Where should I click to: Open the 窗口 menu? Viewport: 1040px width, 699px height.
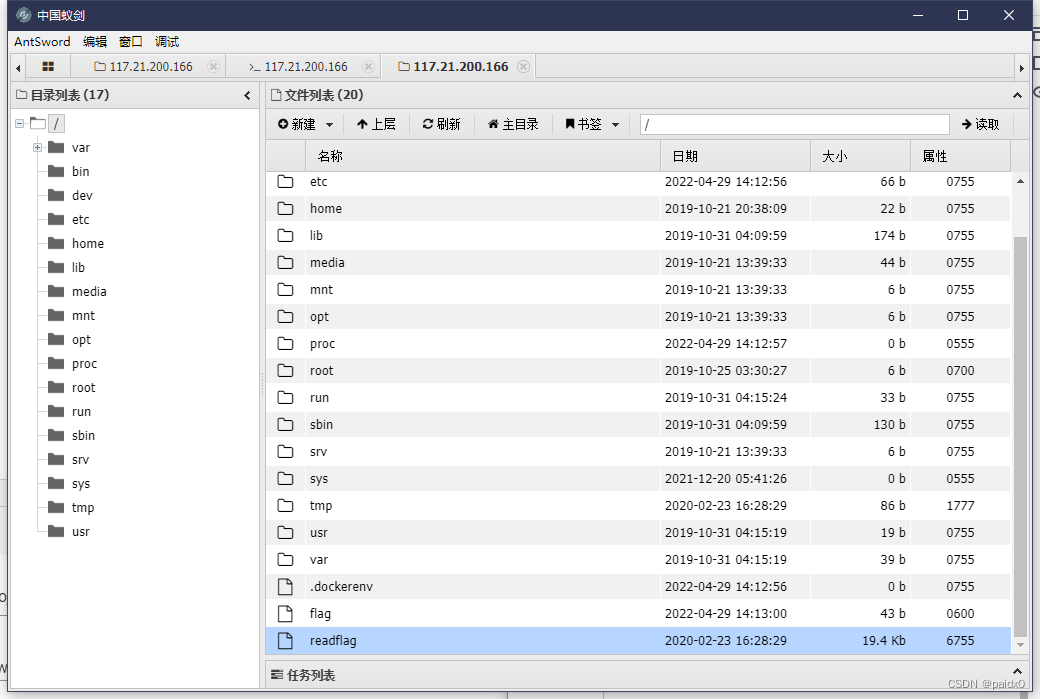(131, 41)
